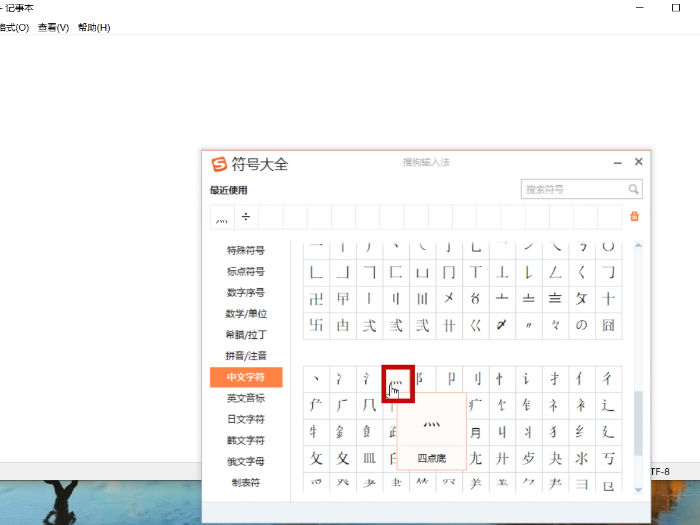
Task: Insert the 甴 character
Action: coord(343,325)
